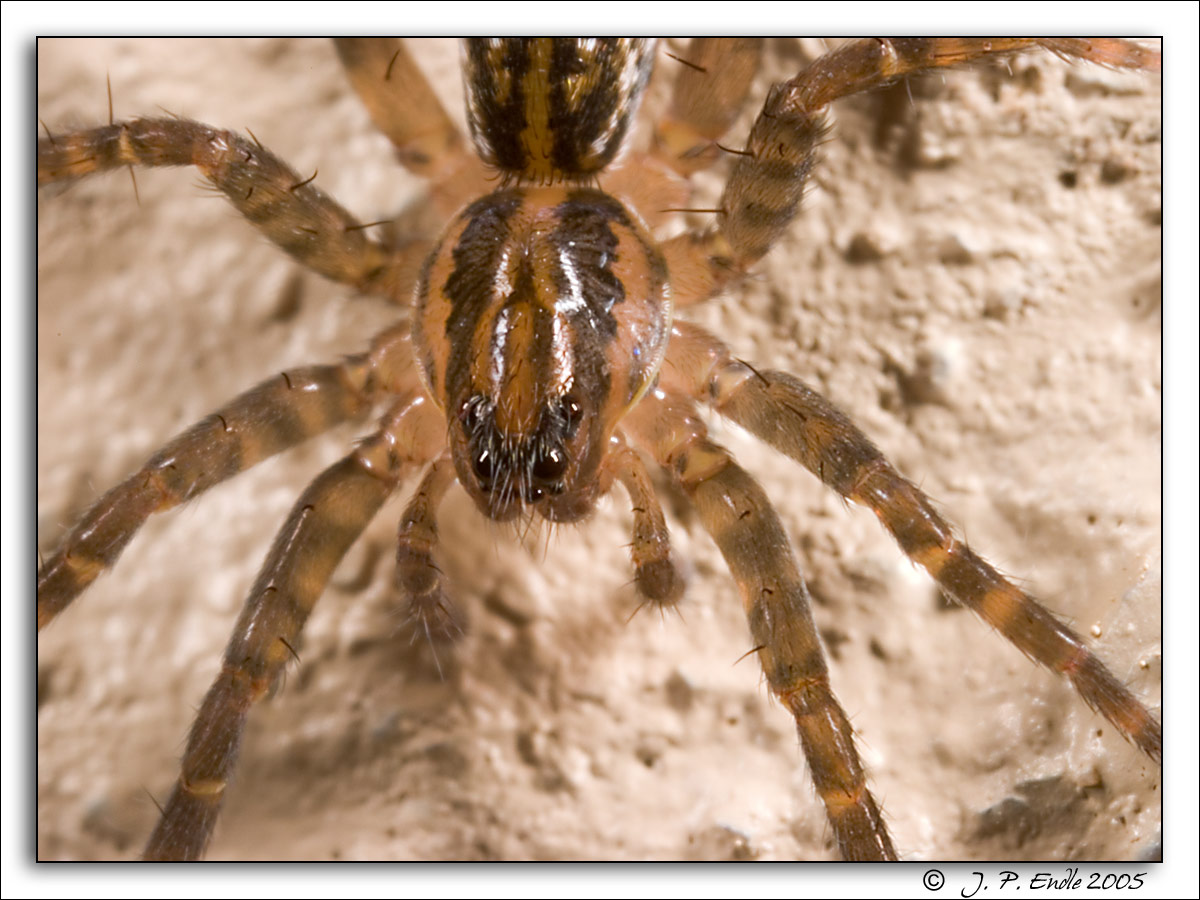Click the spider macro photograph
The height and width of the screenshot is (900, 1200).
600,450
